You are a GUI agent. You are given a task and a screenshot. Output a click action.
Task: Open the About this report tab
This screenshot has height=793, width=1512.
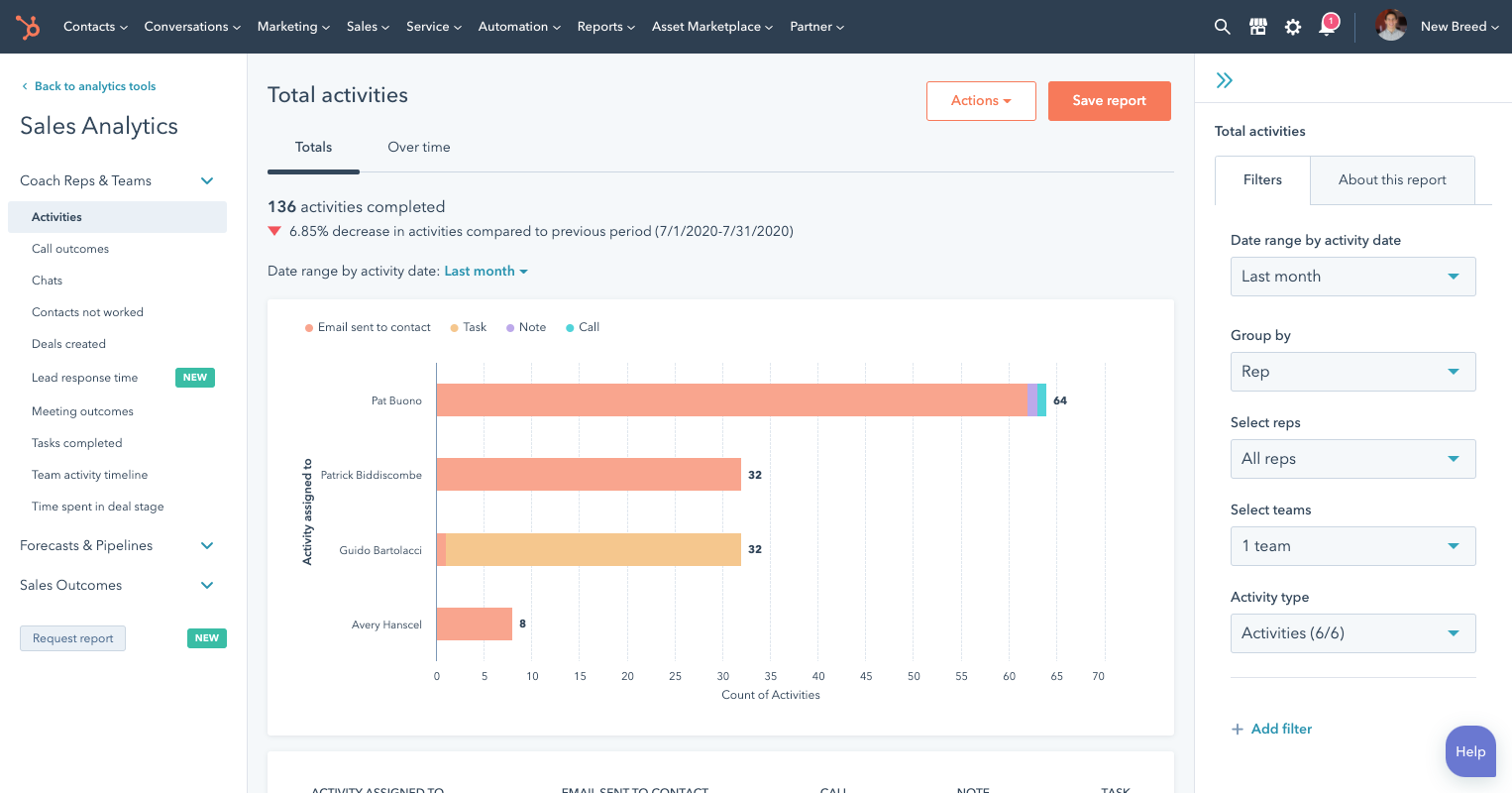click(x=1391, y=179)
